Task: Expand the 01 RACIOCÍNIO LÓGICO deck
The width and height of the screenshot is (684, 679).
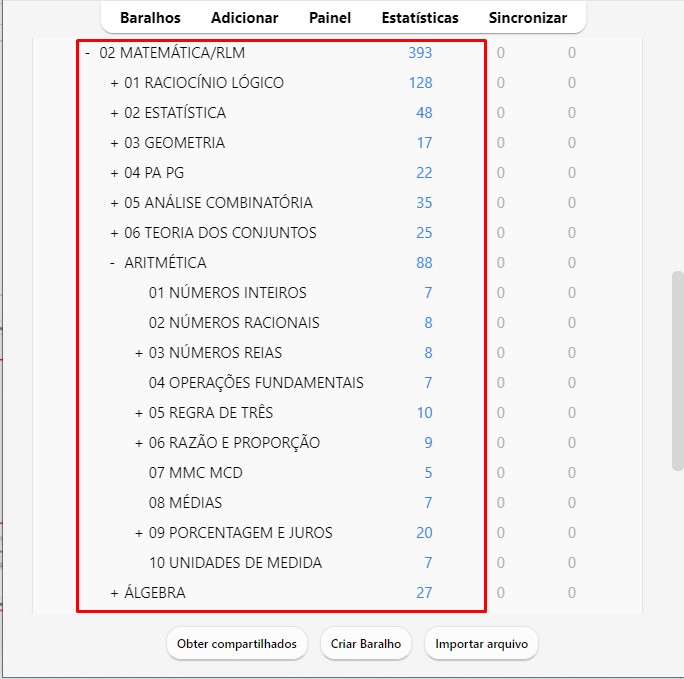Action: point(114,83)
